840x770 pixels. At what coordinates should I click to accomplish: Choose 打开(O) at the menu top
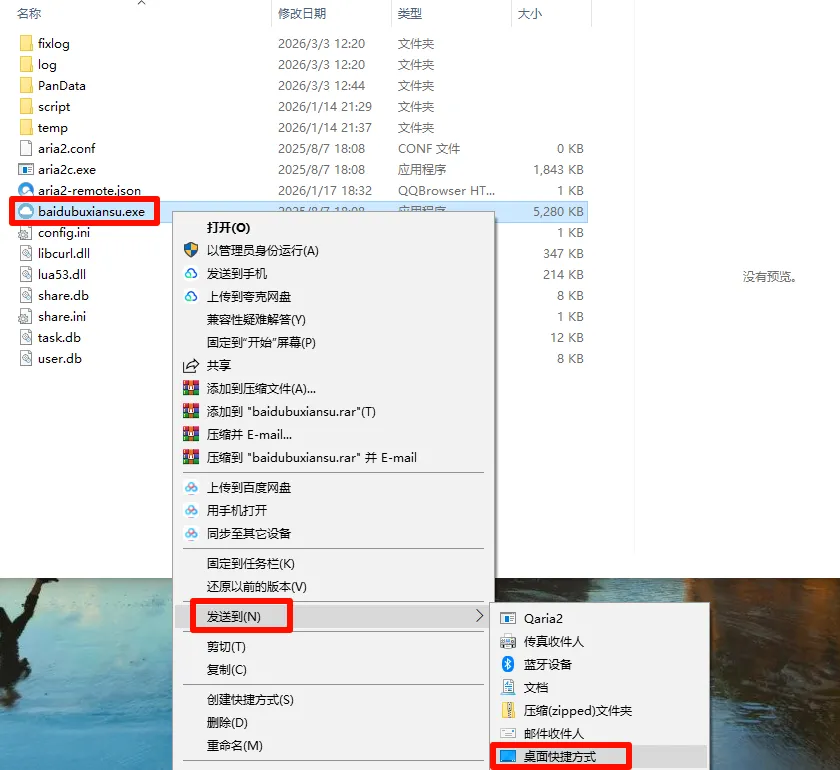coord(229,227)
